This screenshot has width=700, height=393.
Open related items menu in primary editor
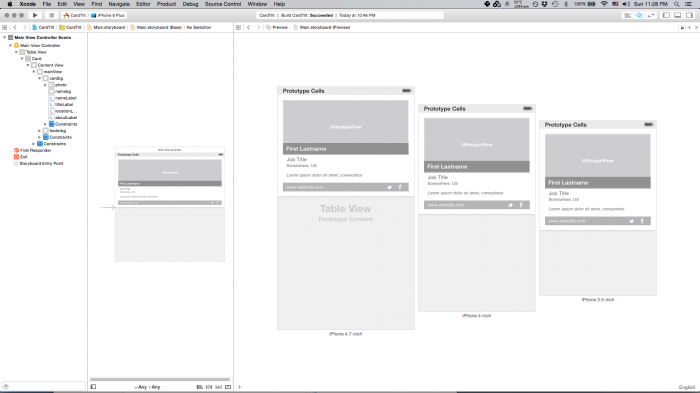tap(4, 27)
